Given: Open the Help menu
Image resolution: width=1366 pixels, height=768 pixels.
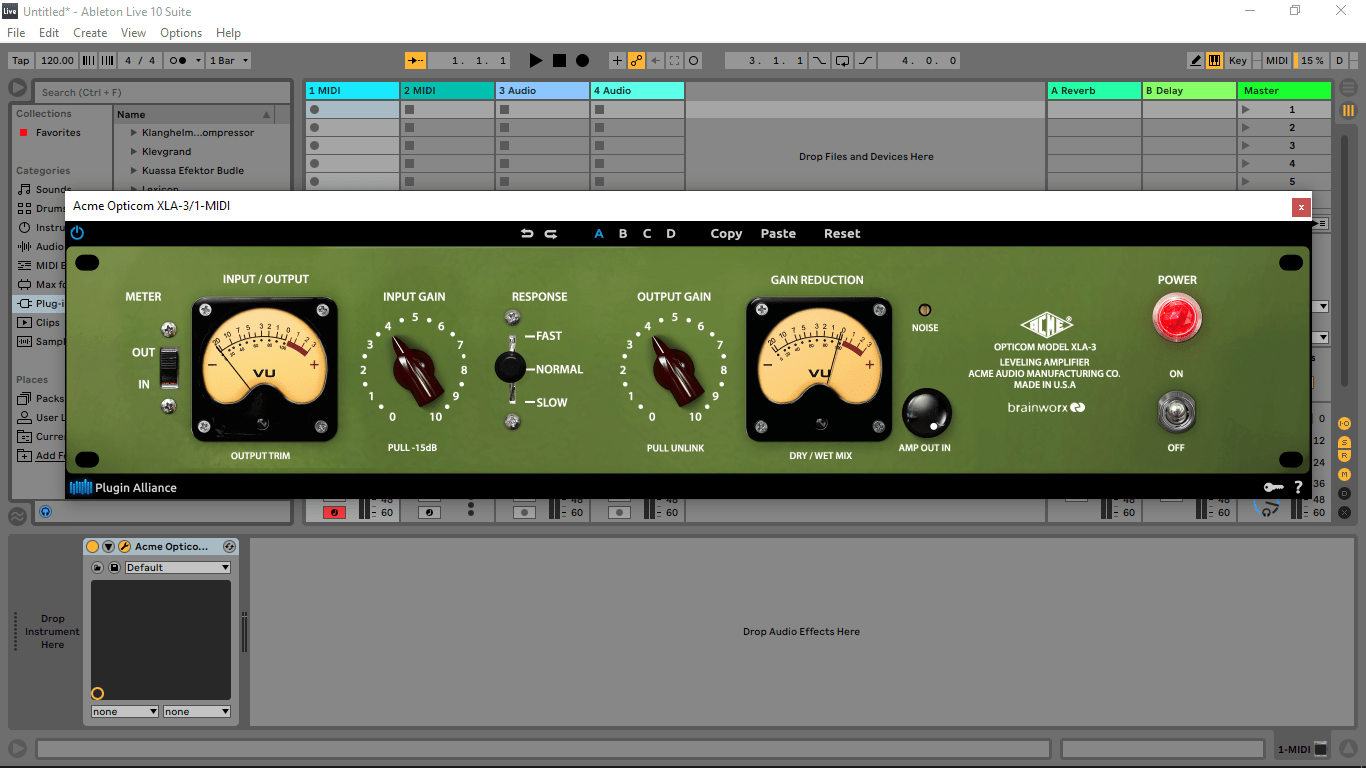Looking at the screenshot, I should (x=229, y=33).
